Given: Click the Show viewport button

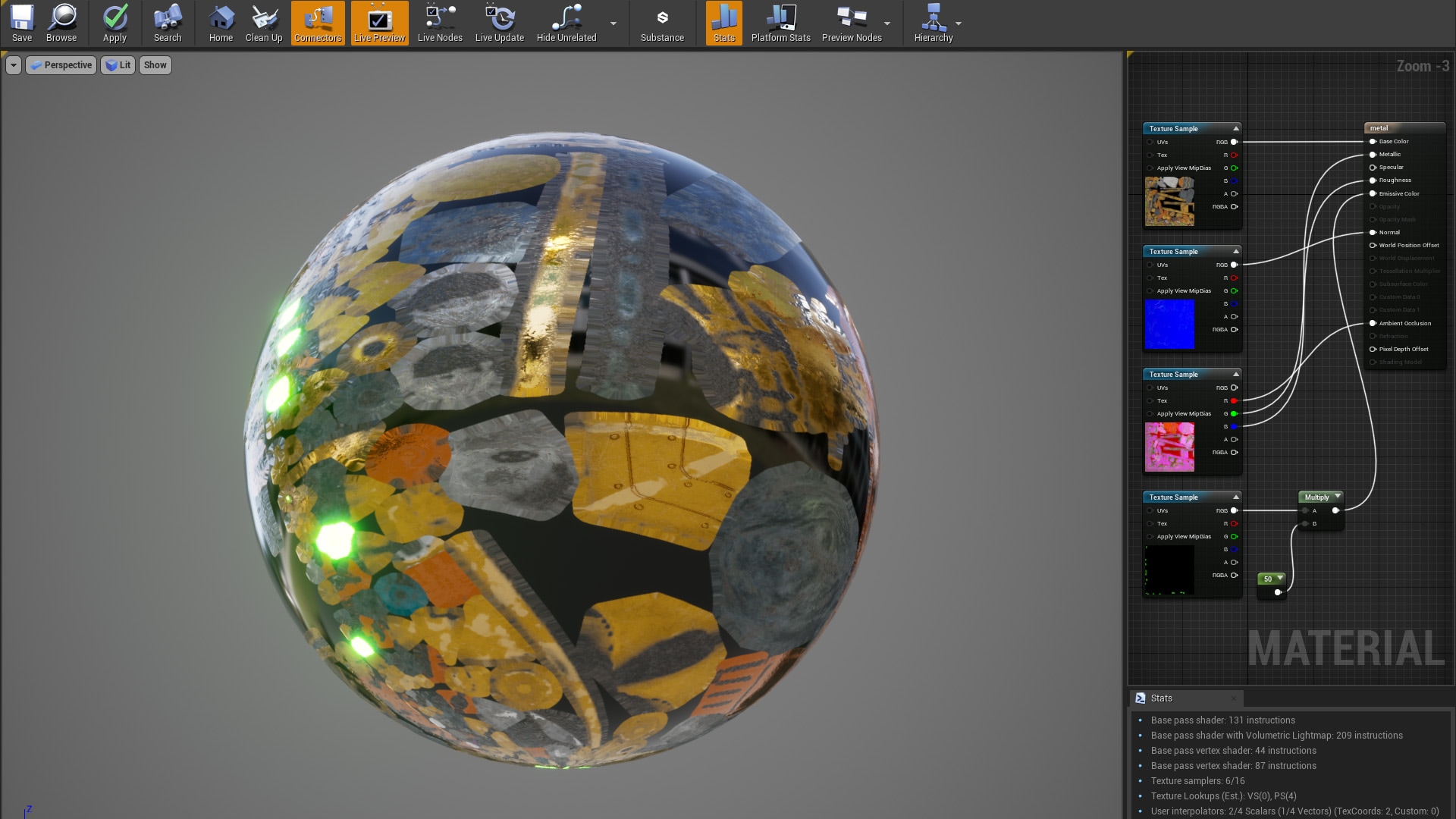Looking at the screenshot, I should (155, 65).
